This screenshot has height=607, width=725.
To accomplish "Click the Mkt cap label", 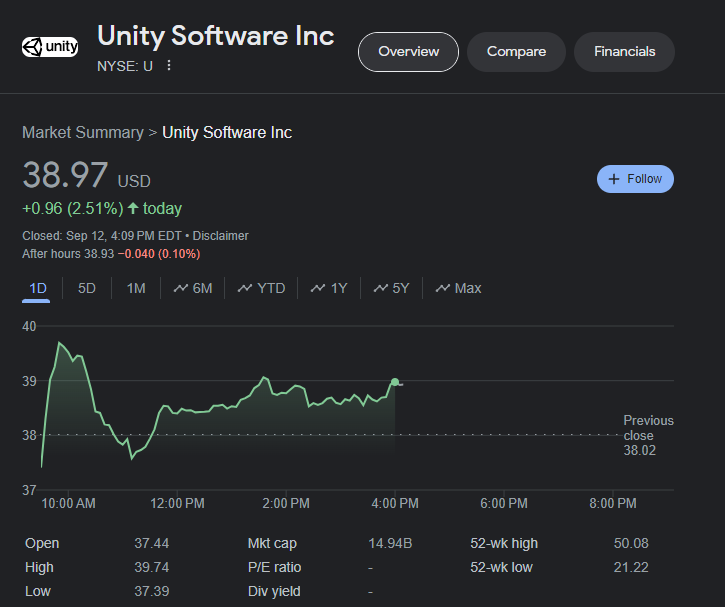I will [x=272, y=543].
